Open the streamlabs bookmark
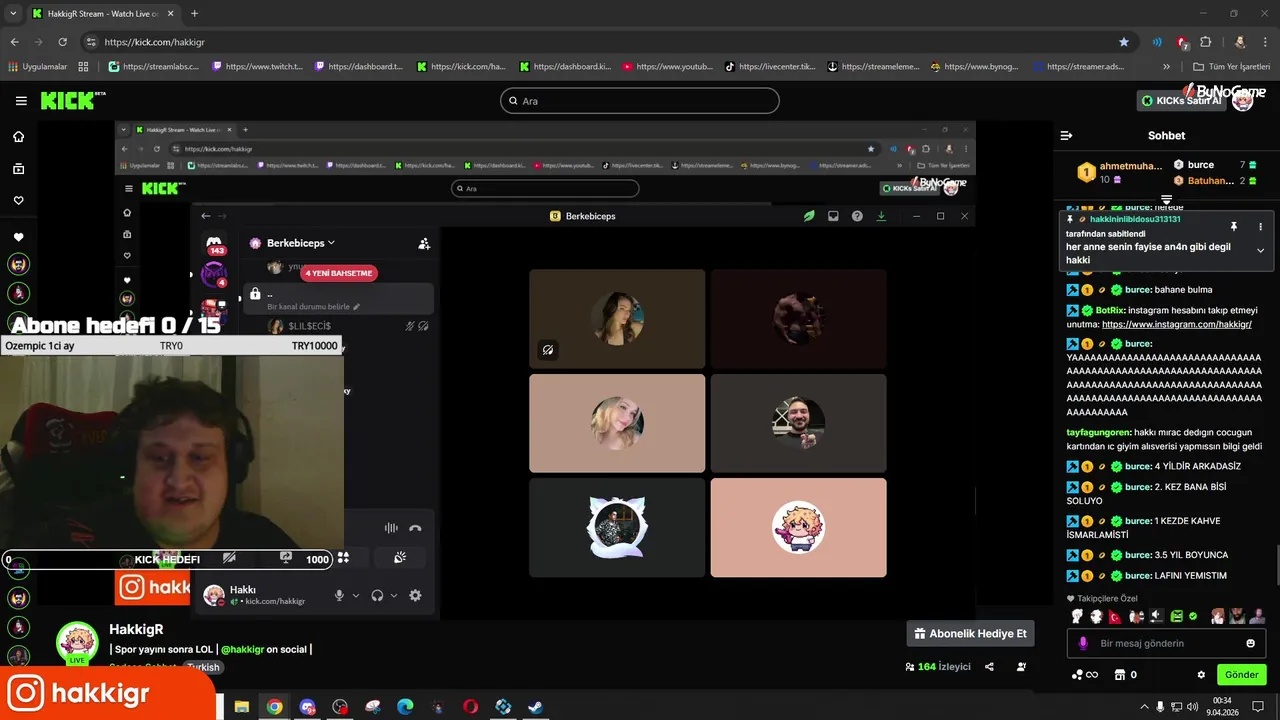This screenshot has height=720, width=1280. [x=153, y=67]
